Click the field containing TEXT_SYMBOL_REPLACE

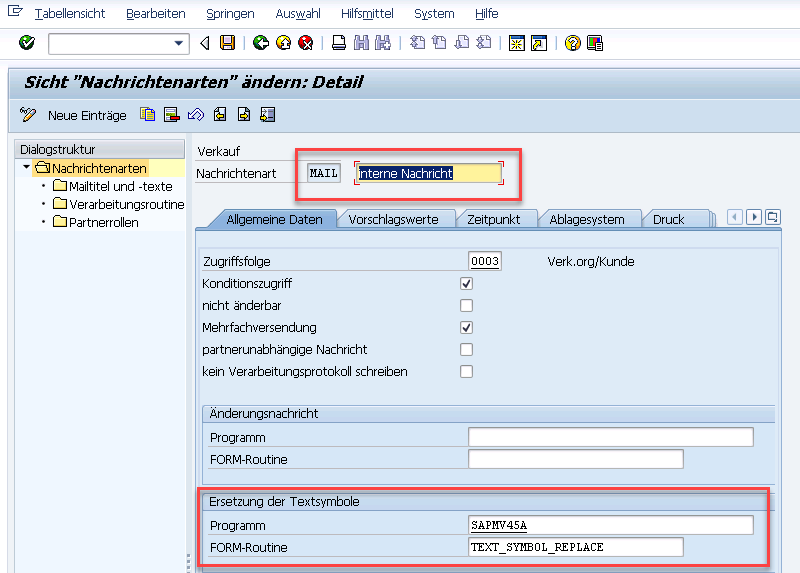point(576,547)
